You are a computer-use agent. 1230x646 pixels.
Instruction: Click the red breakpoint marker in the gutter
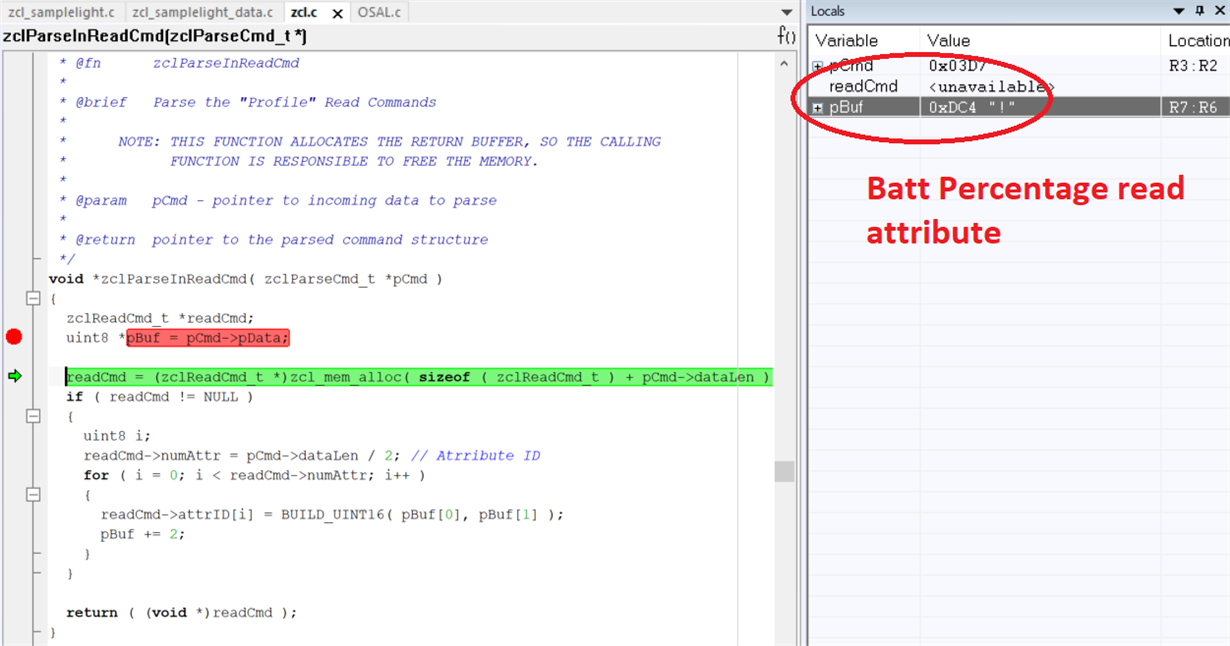[x=13, y=337]
